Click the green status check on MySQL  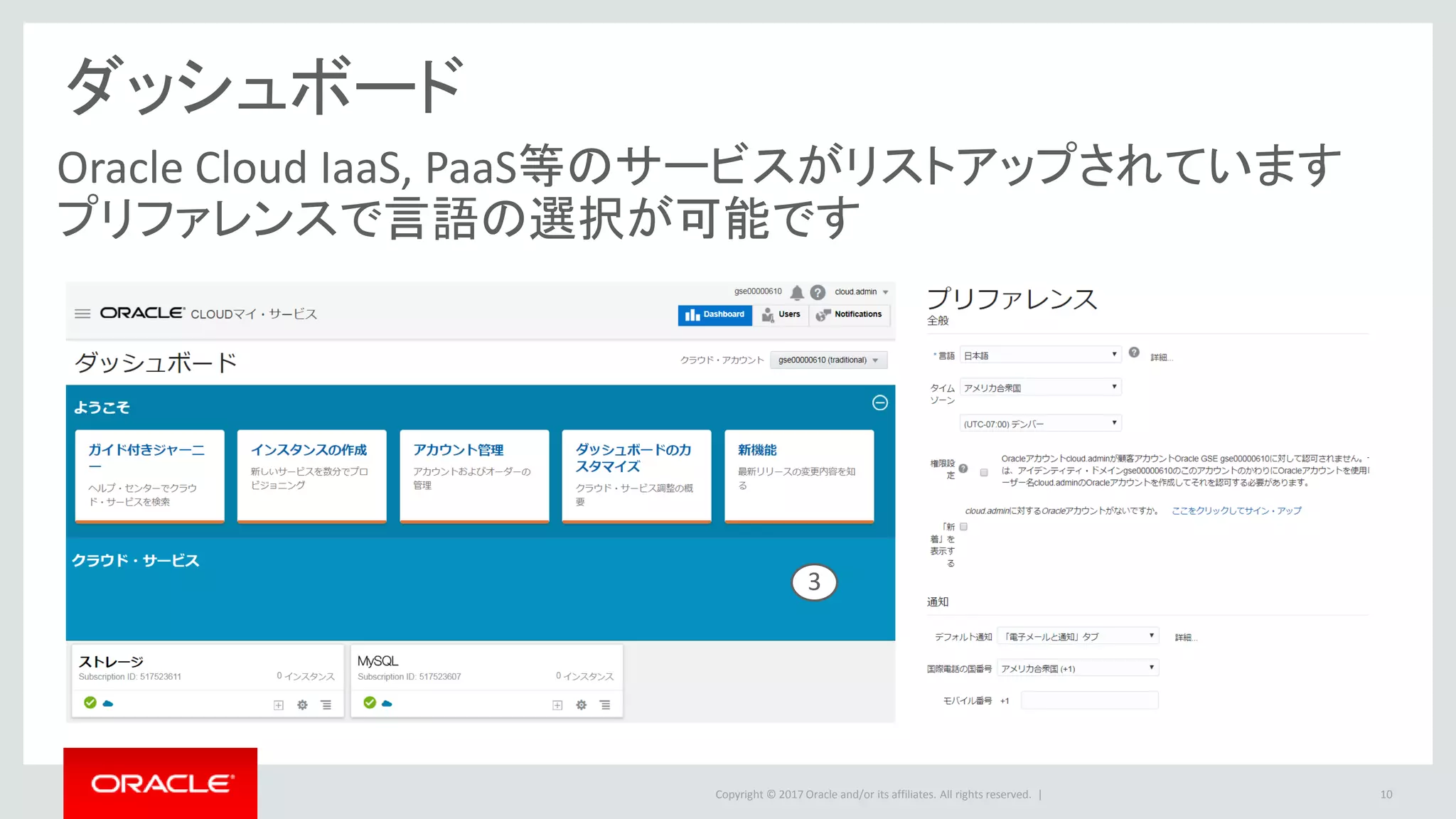point(370,702)
